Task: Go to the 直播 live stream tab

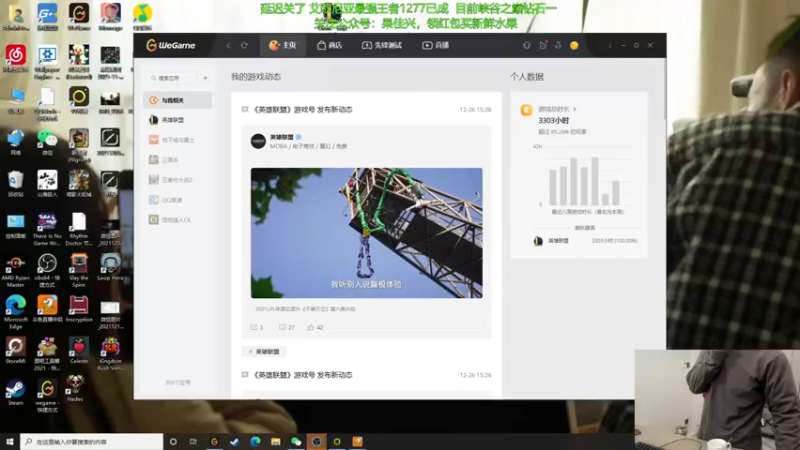Action: pos(436,45)
